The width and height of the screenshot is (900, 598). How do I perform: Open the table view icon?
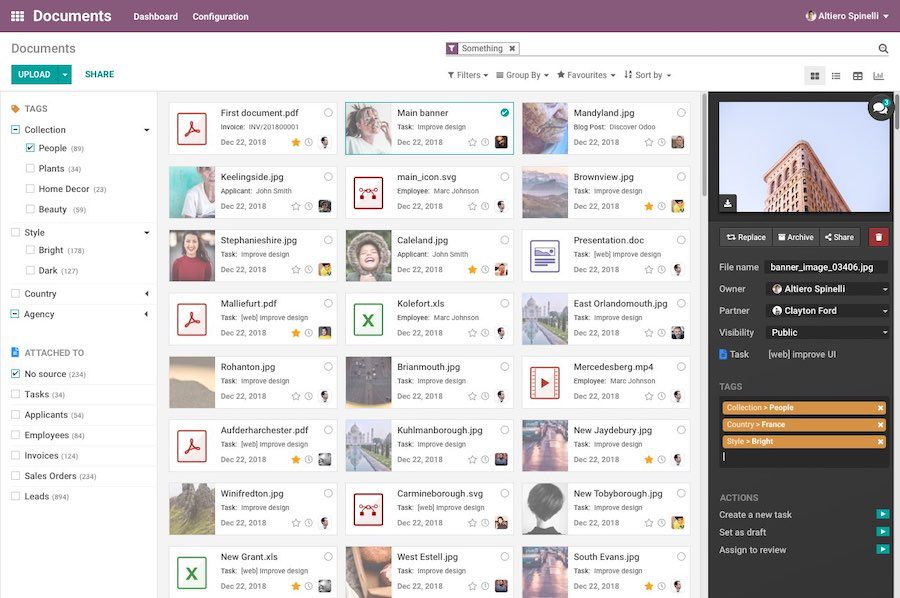coord(858,75)
